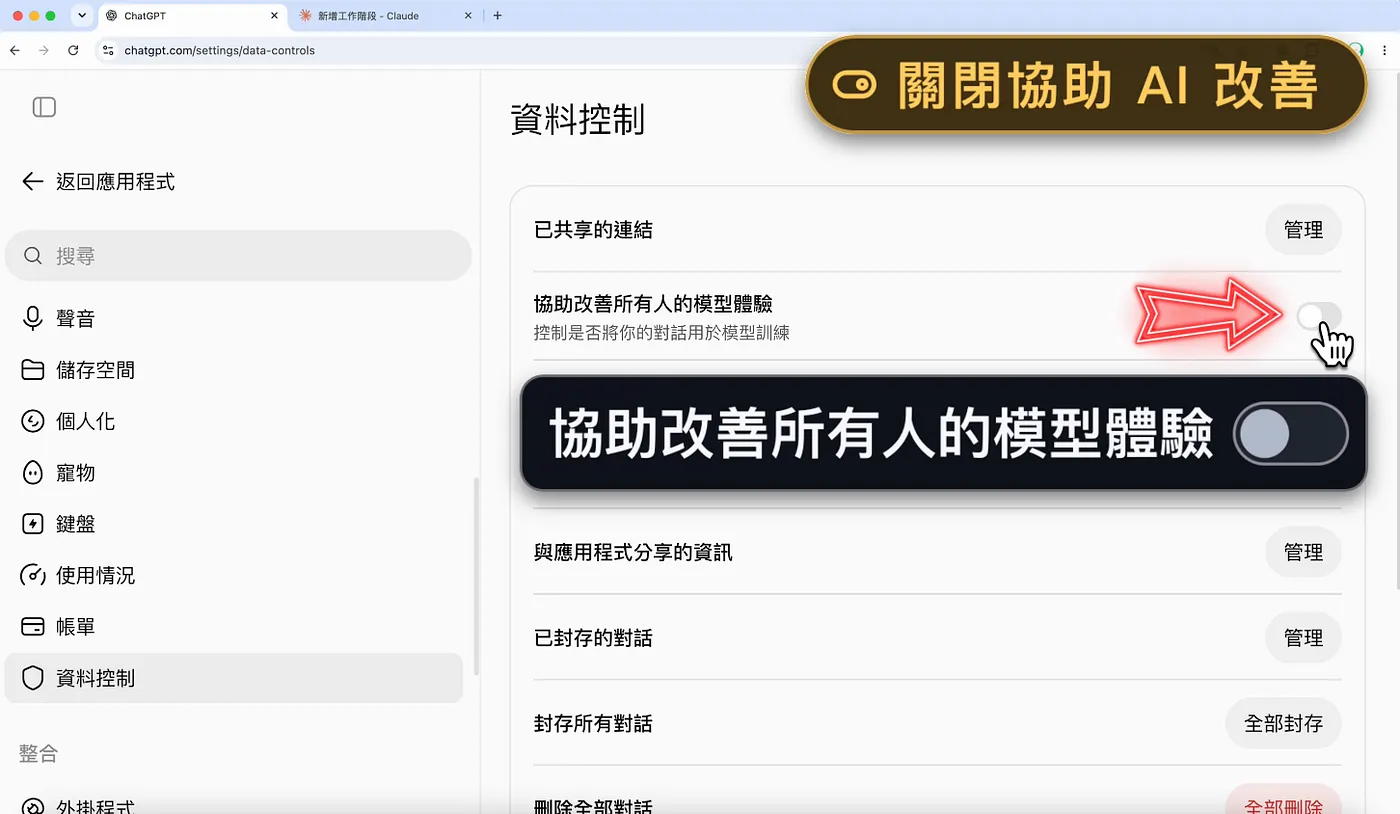
Task: Open the tab search dropdown arrow
Action: tap(82, 16)
